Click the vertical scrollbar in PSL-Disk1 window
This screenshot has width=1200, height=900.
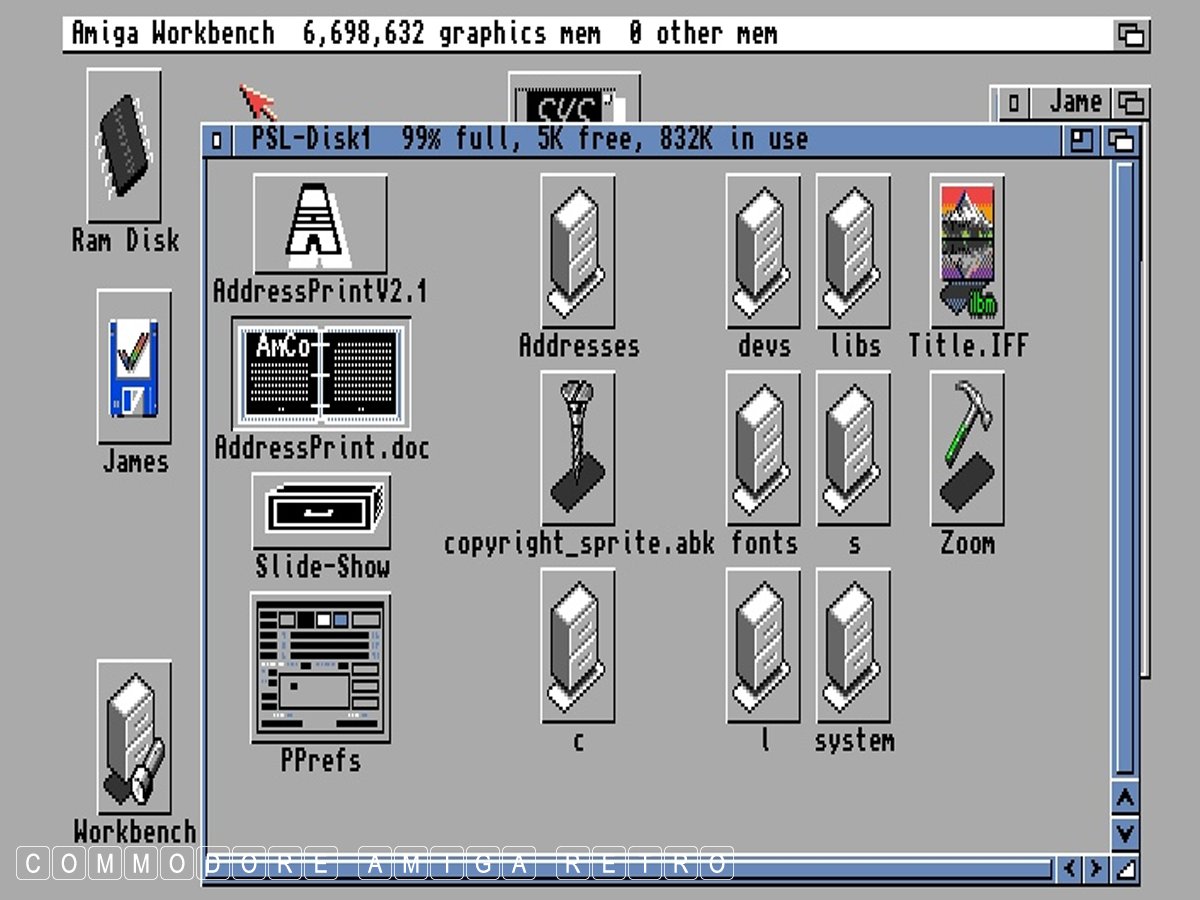click(x=1126, y=470)
